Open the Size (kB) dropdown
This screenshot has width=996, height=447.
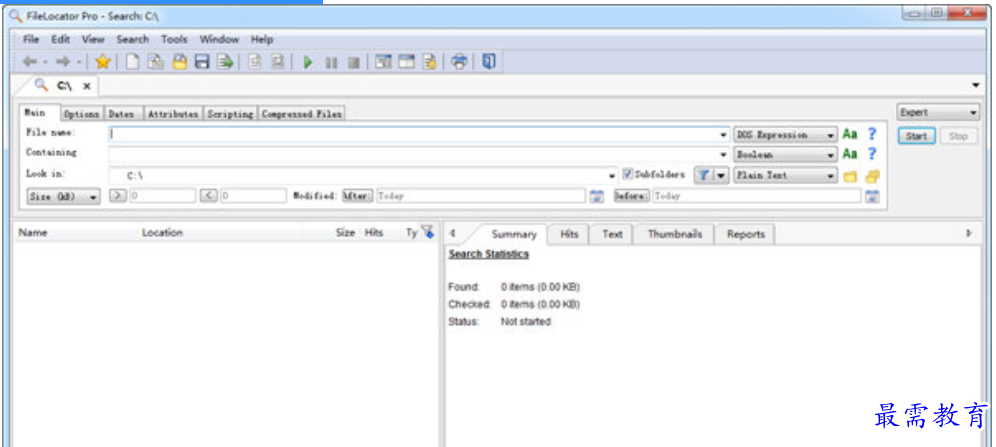point(64,197)
